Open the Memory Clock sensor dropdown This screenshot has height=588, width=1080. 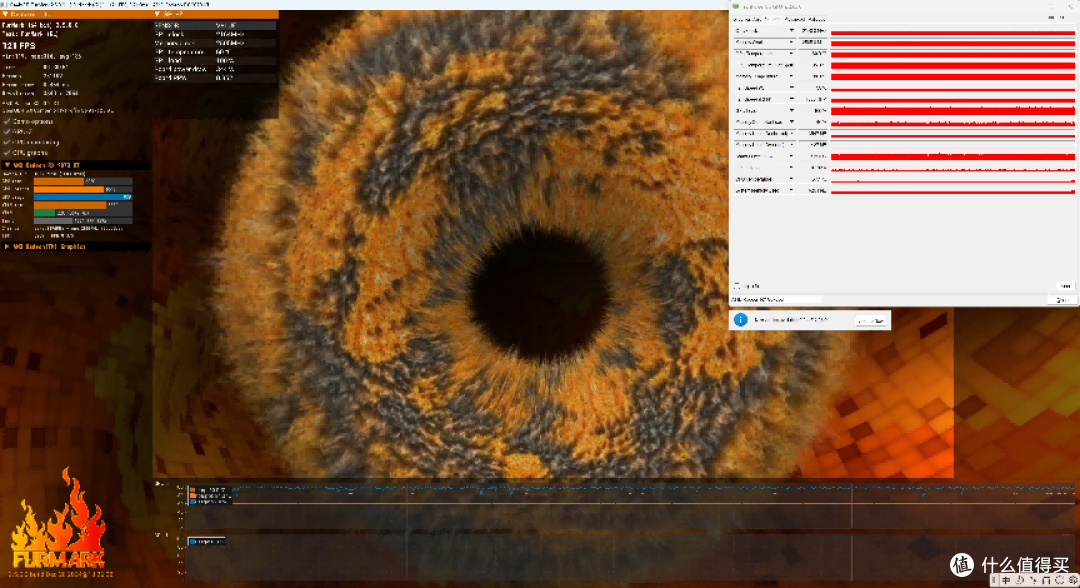point(791,42)
